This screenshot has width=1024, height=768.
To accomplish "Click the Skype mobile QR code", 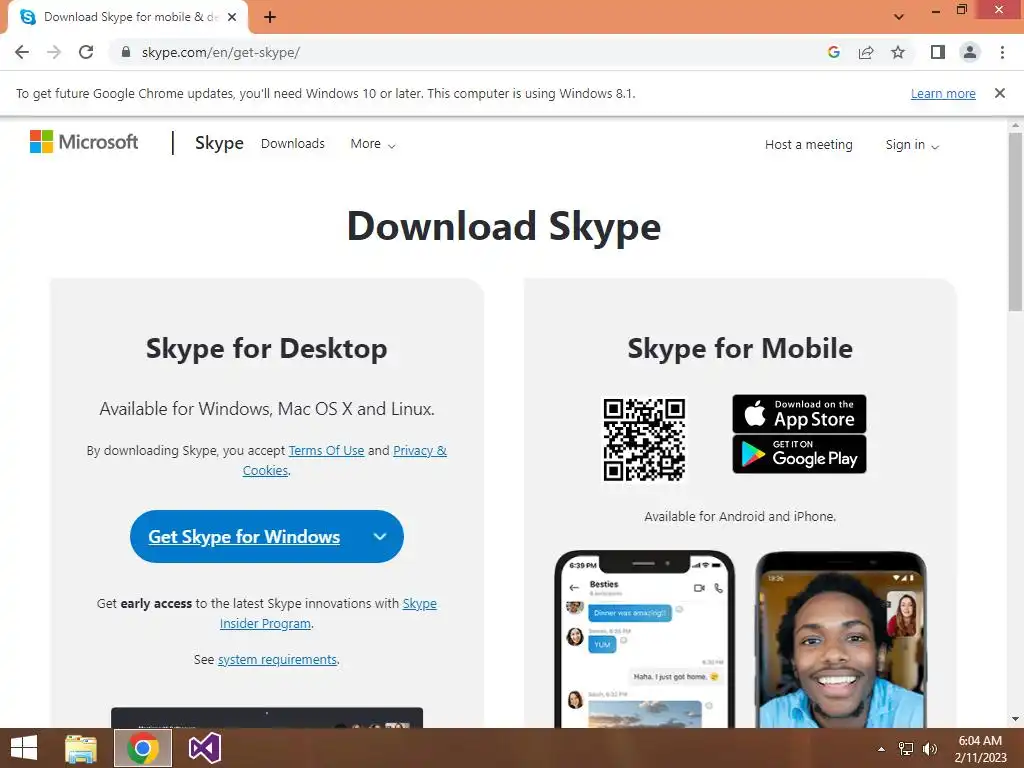I will (x=644, y=440).
